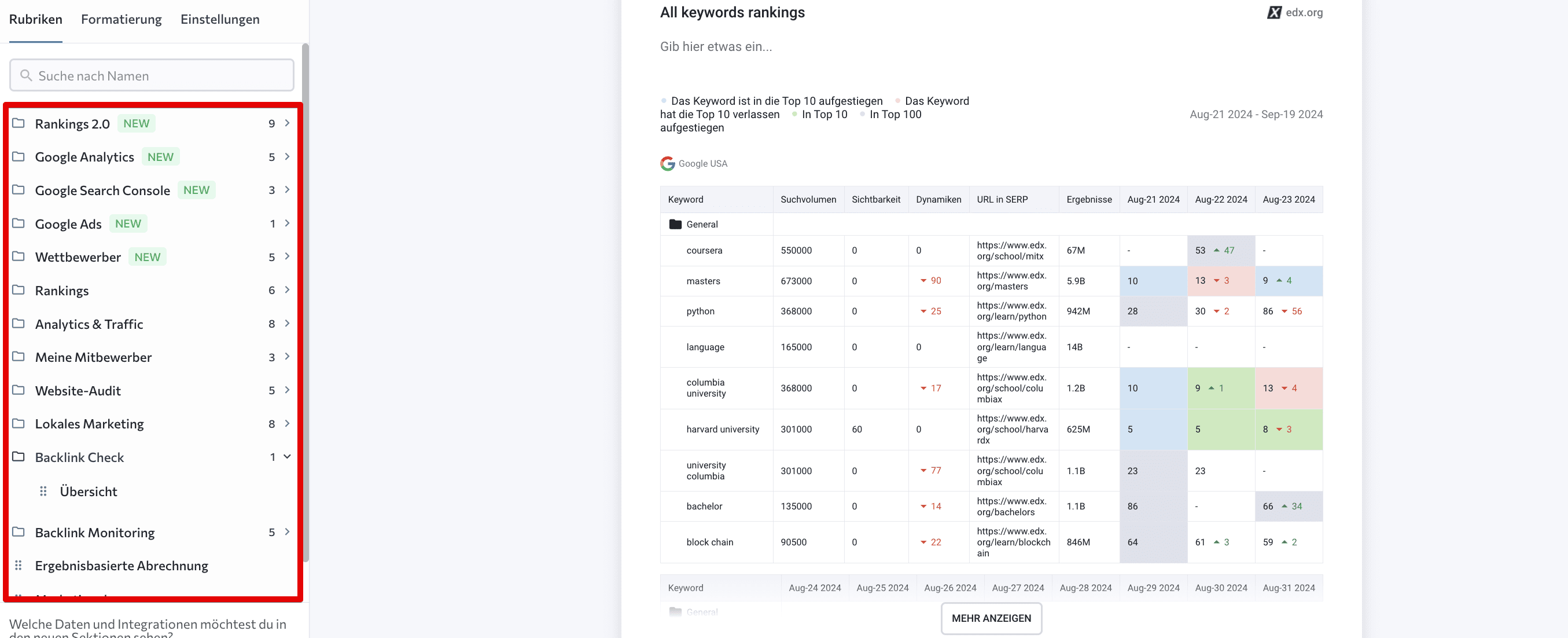Click the folder icon beside Rankings 6
The width and height of the screenshot is (1568, 638).
(x=19, y=290)
